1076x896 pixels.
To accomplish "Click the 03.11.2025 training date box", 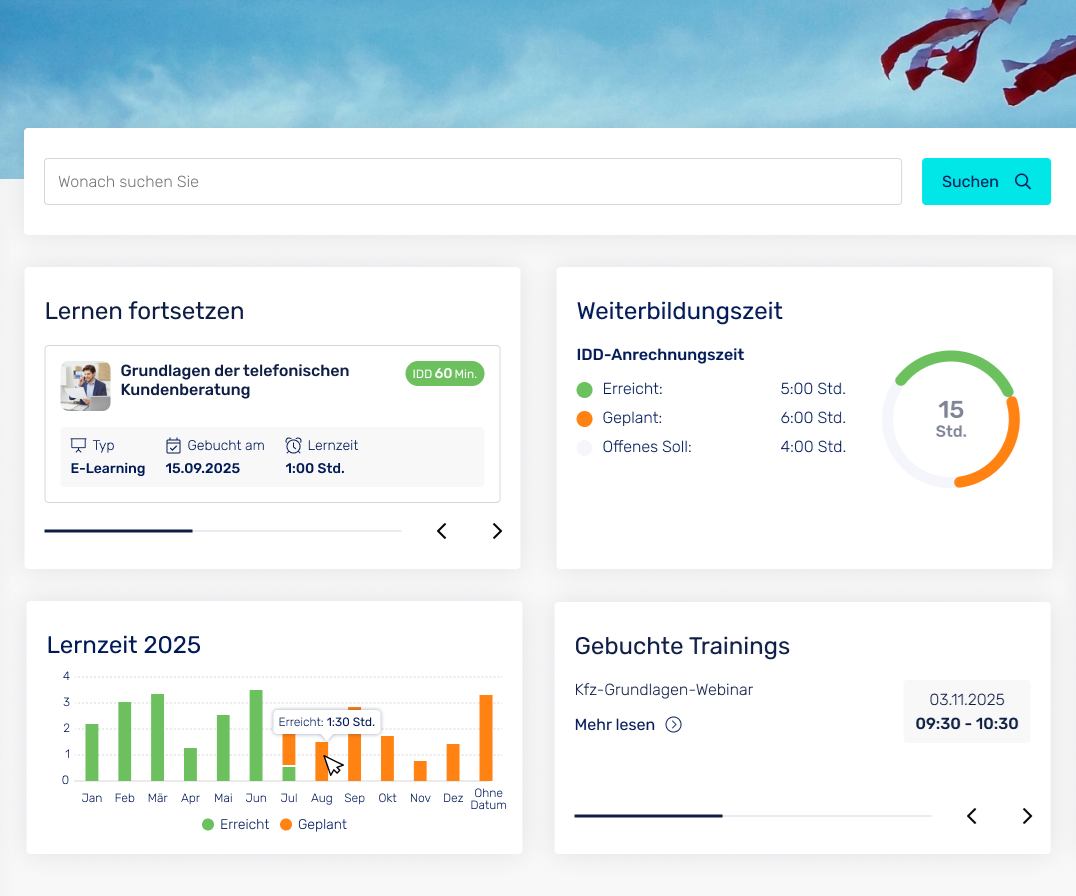I will [966, 711].
